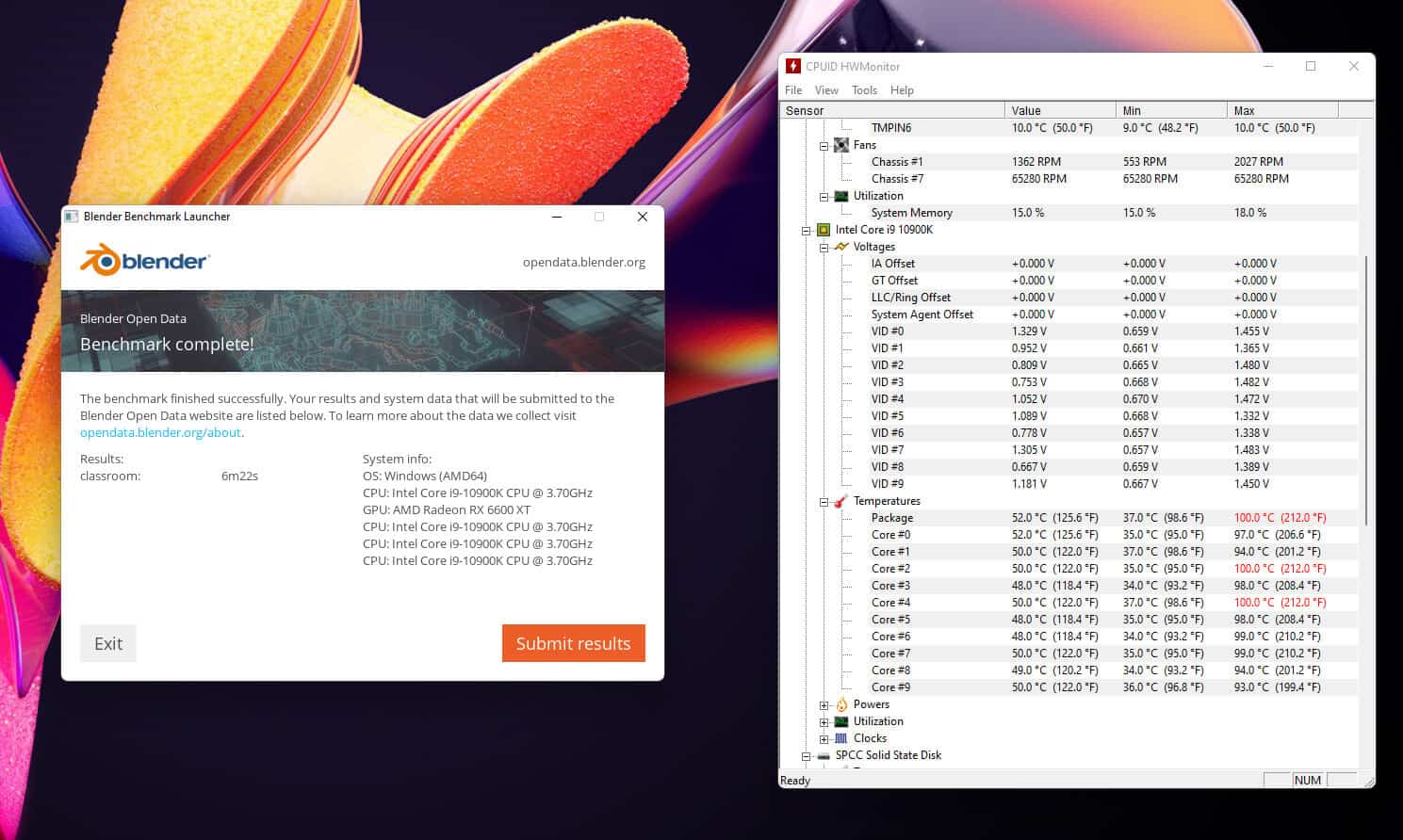Click the Blender Benchmark Launcher title icon
1403x840 pixels.
tap(72, 217)
